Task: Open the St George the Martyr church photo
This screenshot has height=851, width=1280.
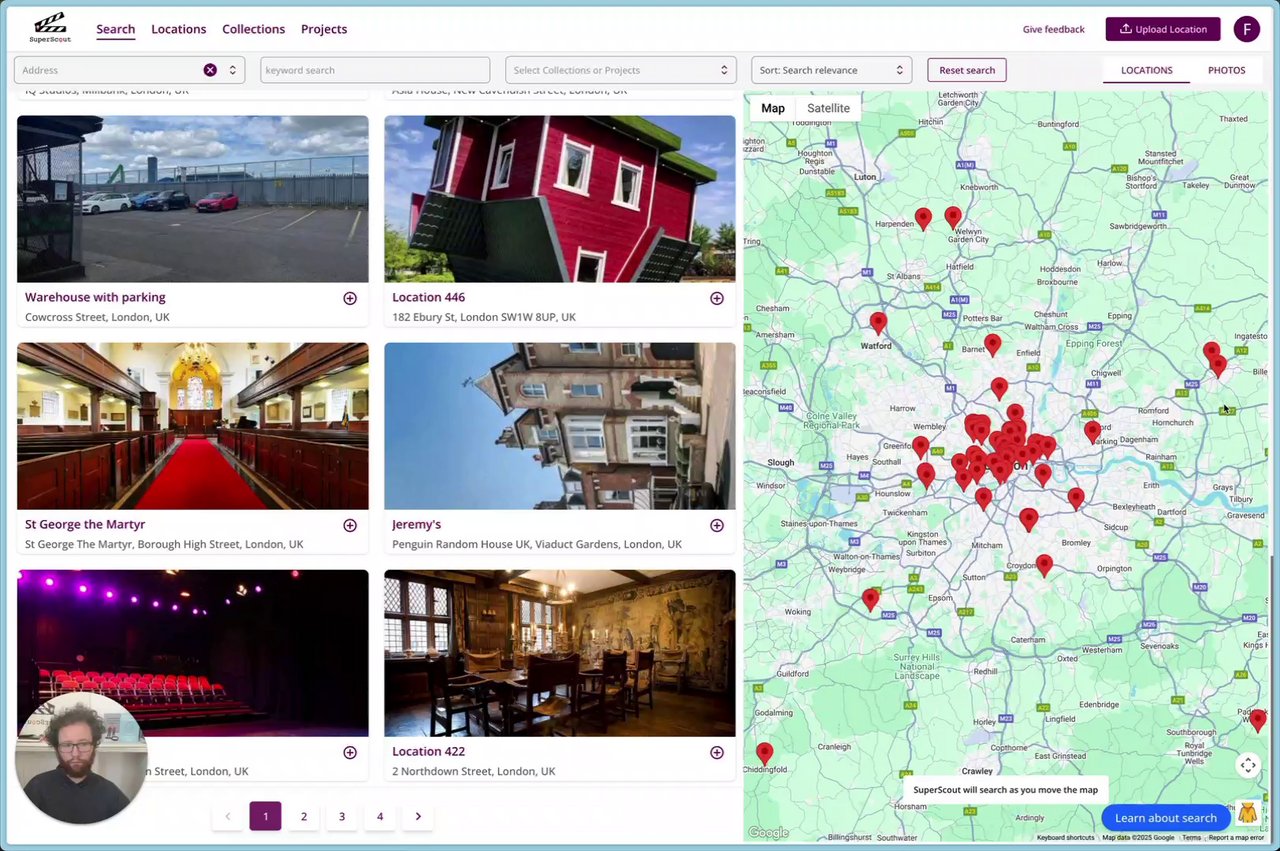Action: coord(193,426)
